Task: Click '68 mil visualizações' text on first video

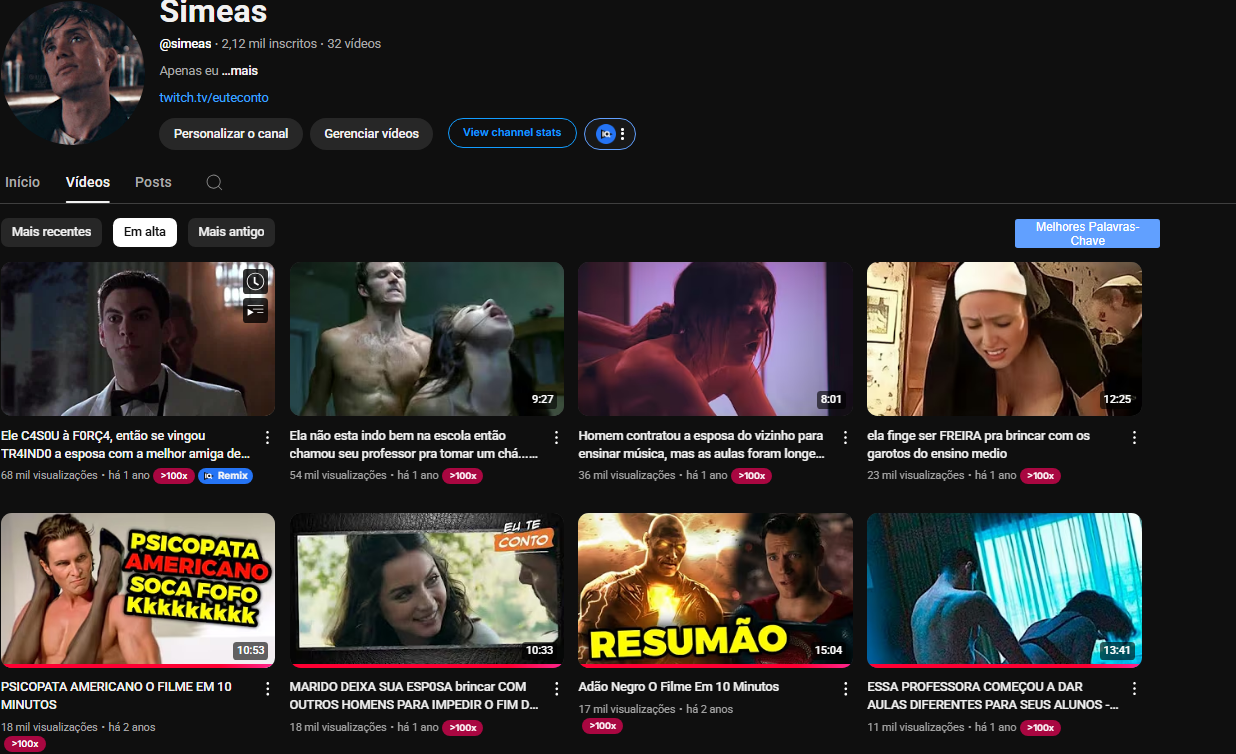Action: [49, 476]
